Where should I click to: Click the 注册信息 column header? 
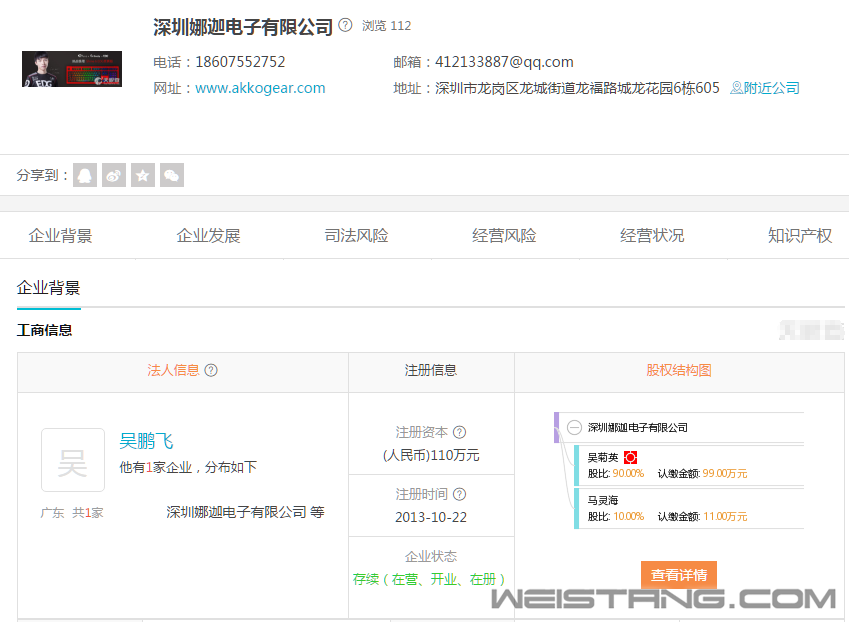click(431, 370)
